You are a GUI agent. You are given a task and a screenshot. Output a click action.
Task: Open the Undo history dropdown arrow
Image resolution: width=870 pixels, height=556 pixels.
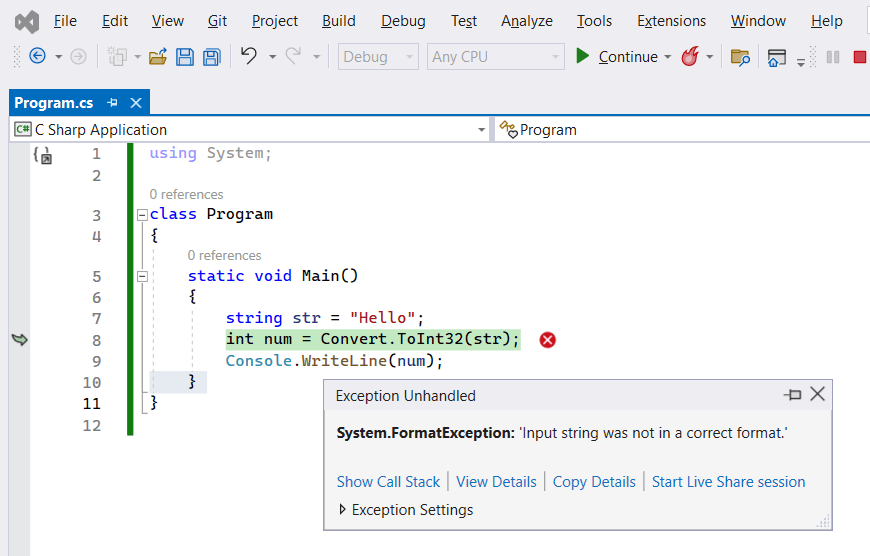[272, 57]
